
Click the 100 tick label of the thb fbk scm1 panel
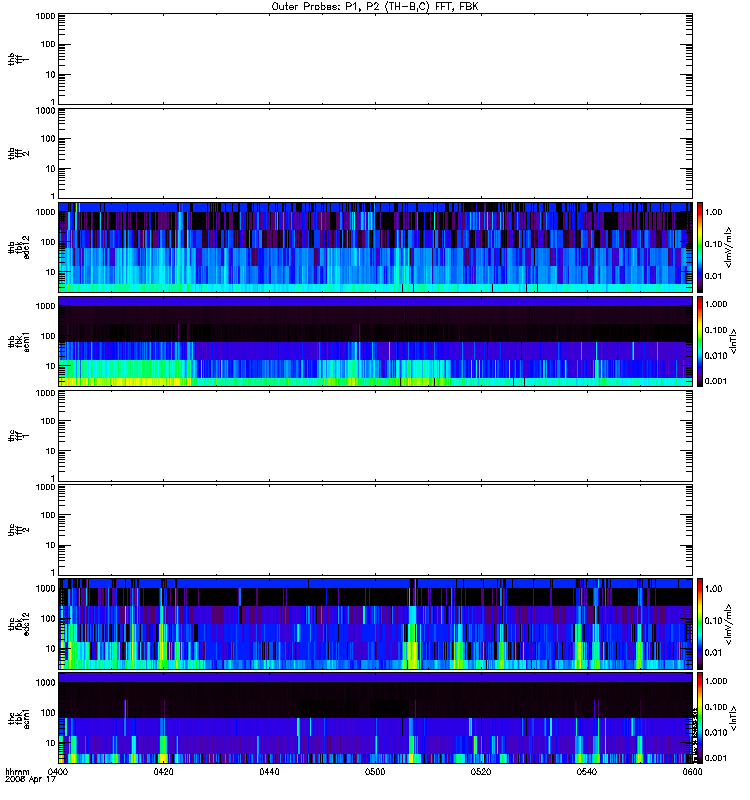coord(48,336)
